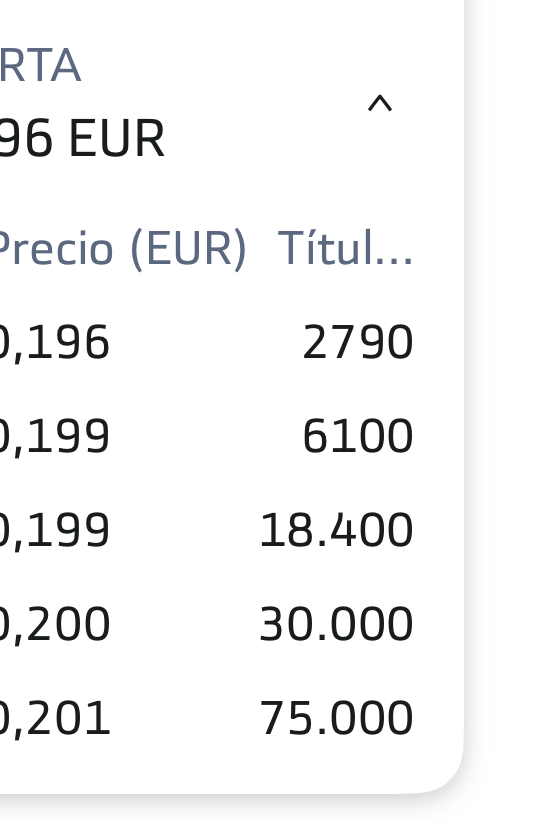Select the 0,196 price in first row
This screenshot has width=536, height=822.
pyautogui.click(x=55, y=343)
